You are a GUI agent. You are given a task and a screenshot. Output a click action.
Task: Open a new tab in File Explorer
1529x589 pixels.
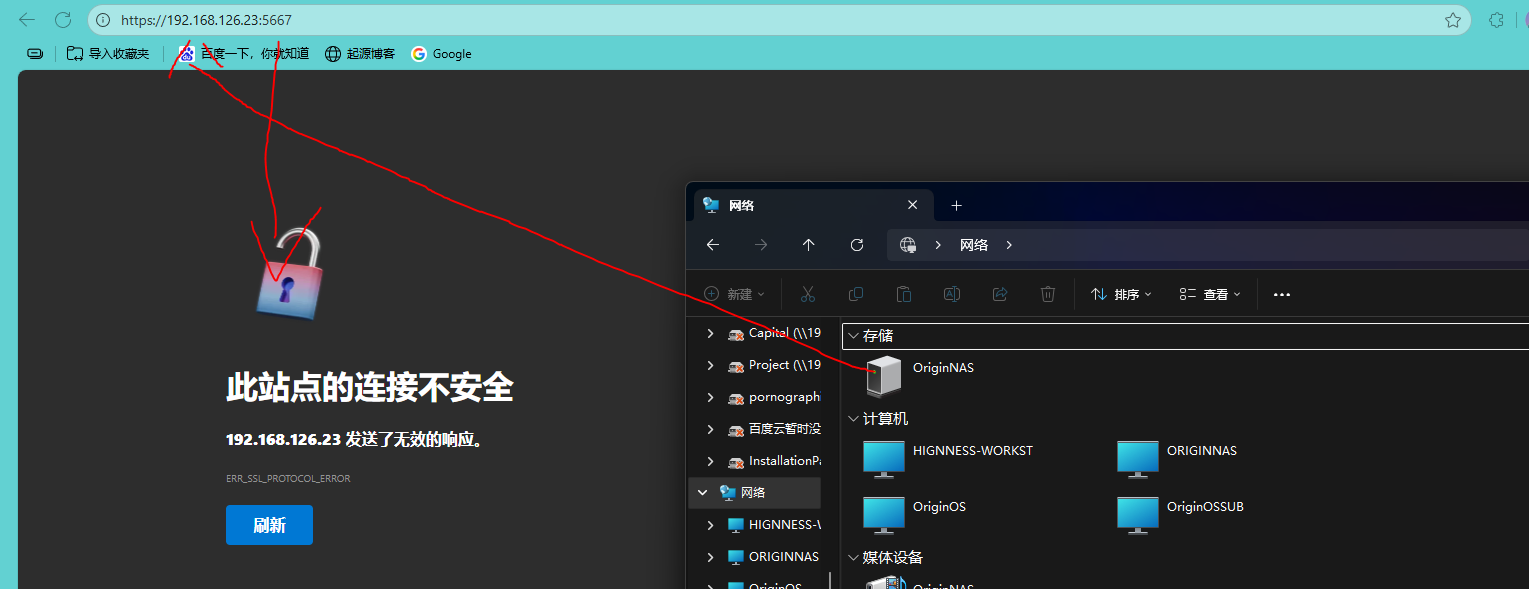(x=956, y=205)
